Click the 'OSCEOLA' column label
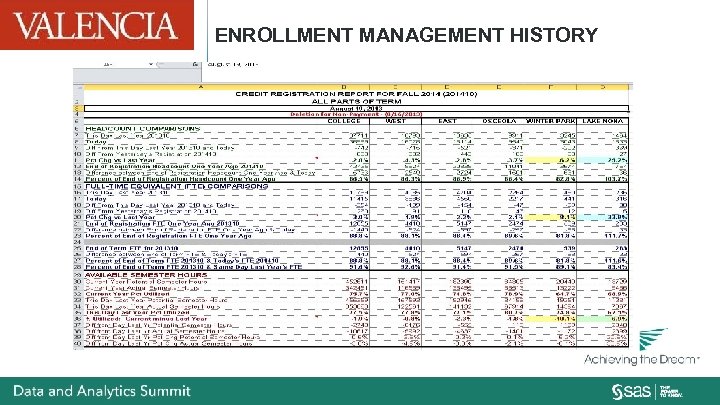 499,121
